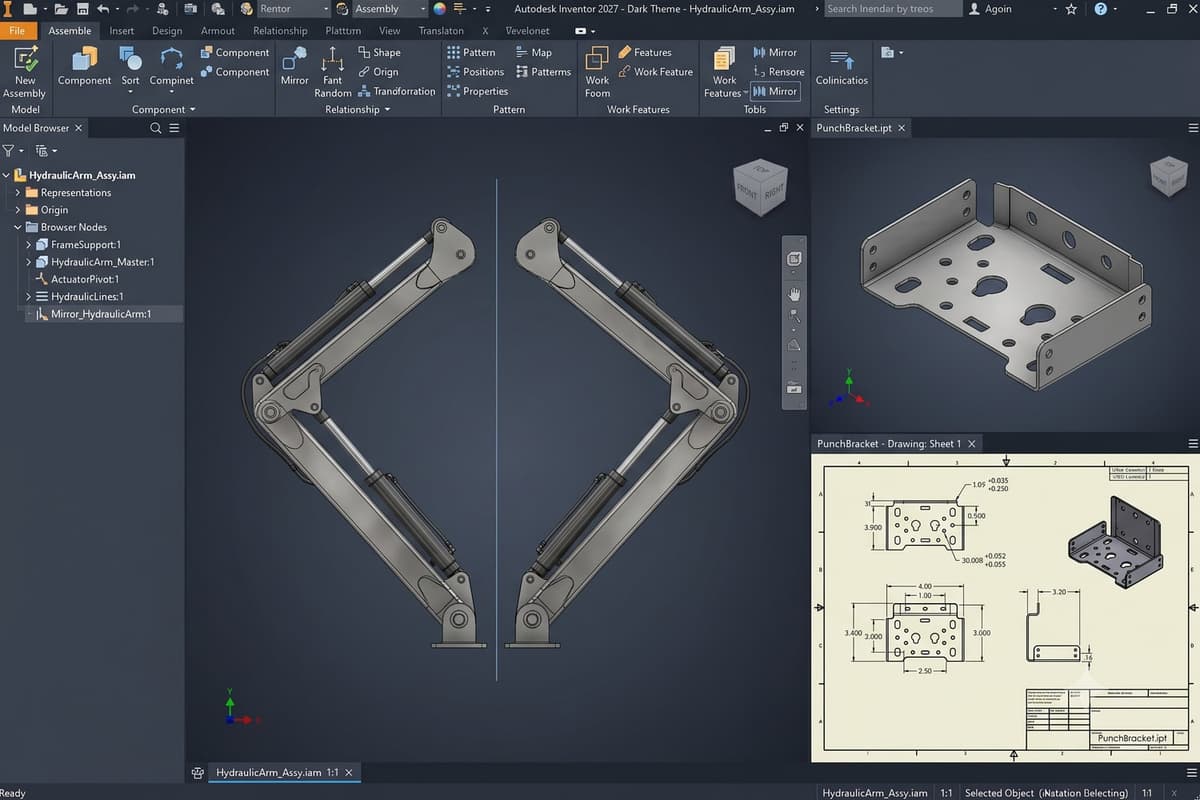This screenshot has width=1200, height=800.
Task: Switch to the View ribbon tab
Action: click(390, 30)
